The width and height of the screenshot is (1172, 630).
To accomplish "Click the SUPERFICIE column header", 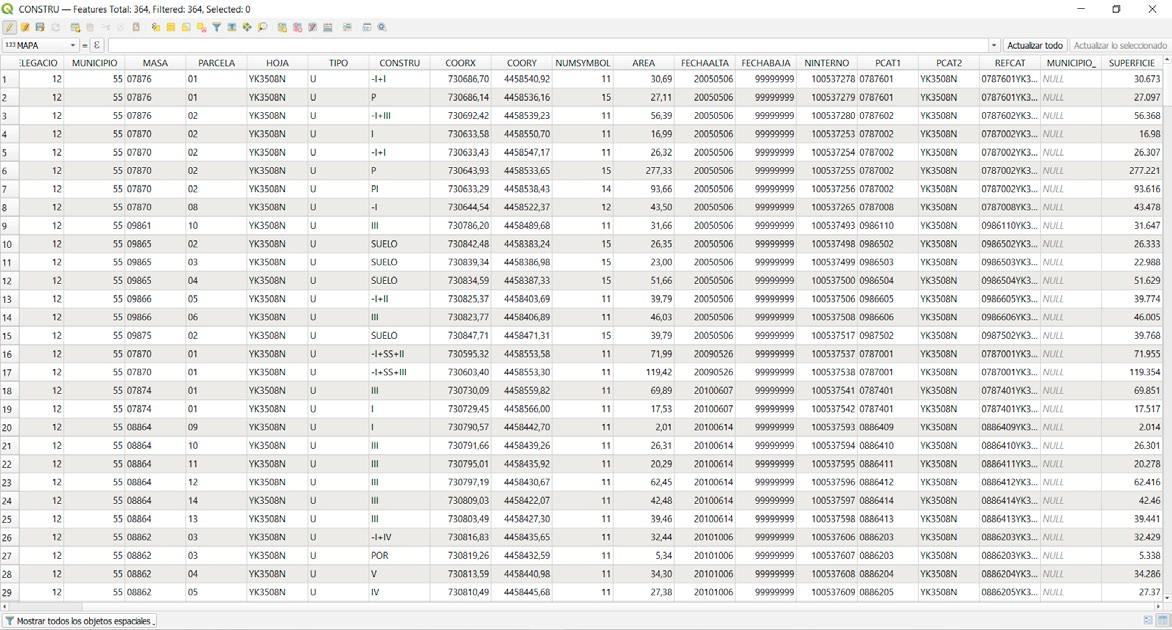I will (x=1132, y=63).
